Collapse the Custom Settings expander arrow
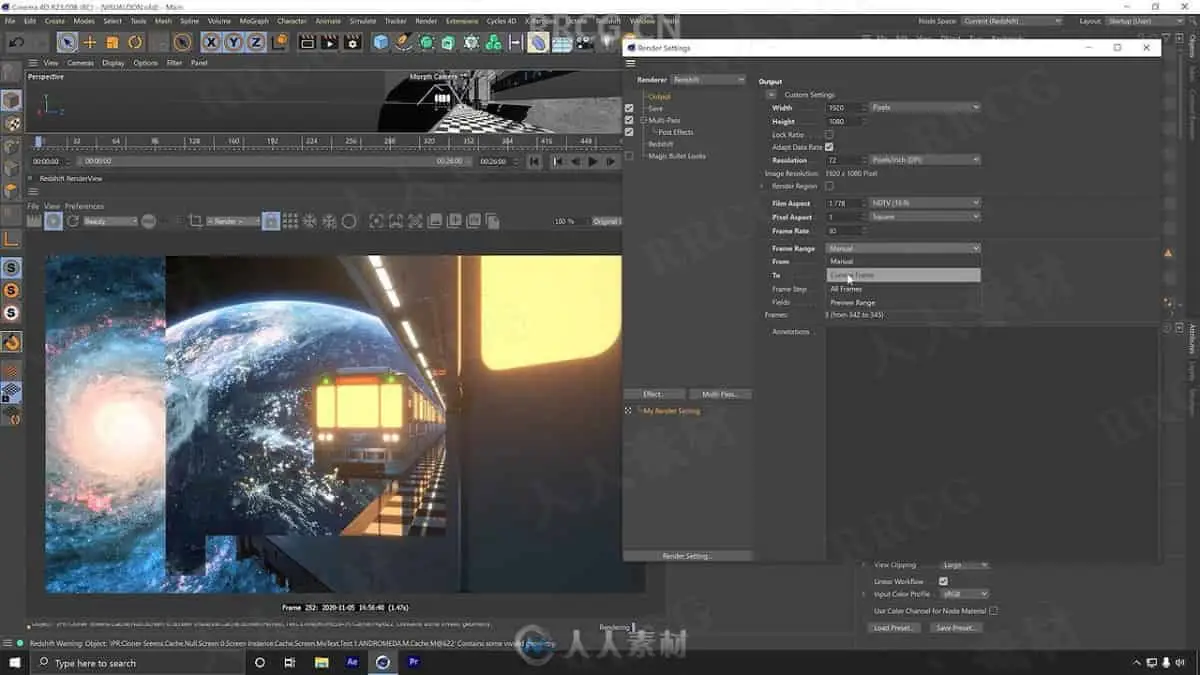Viewport: 1200px width, 675px height. (771, 95)
